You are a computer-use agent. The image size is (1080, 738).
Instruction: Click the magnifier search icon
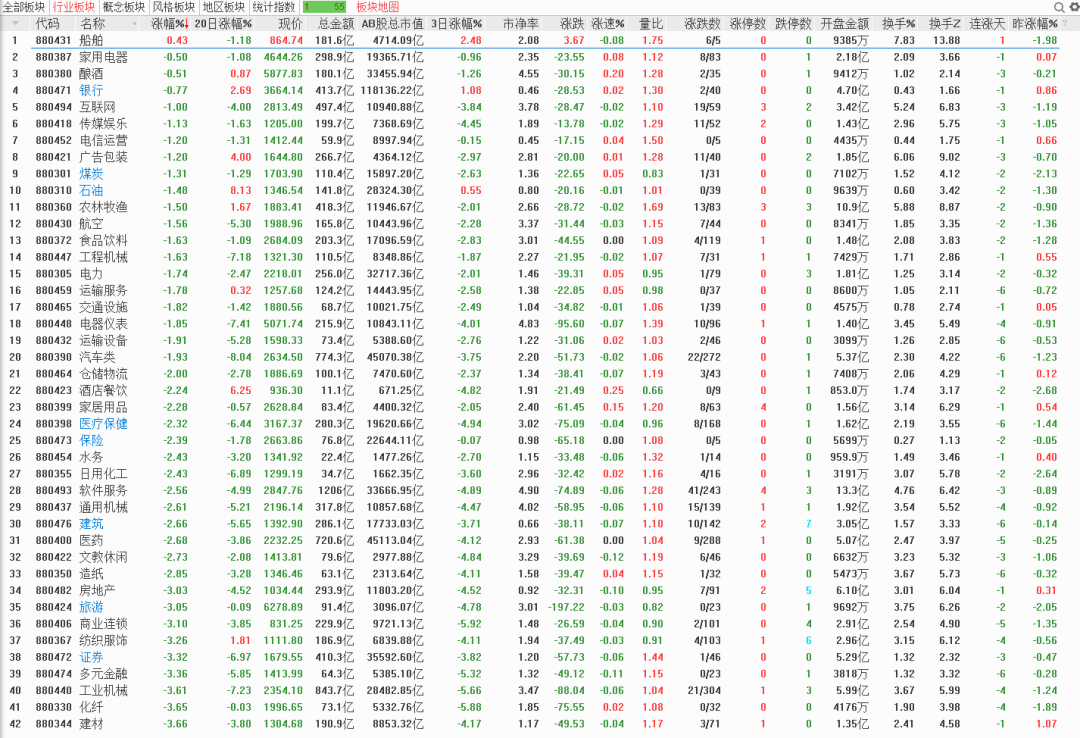tap(1059, 7)
